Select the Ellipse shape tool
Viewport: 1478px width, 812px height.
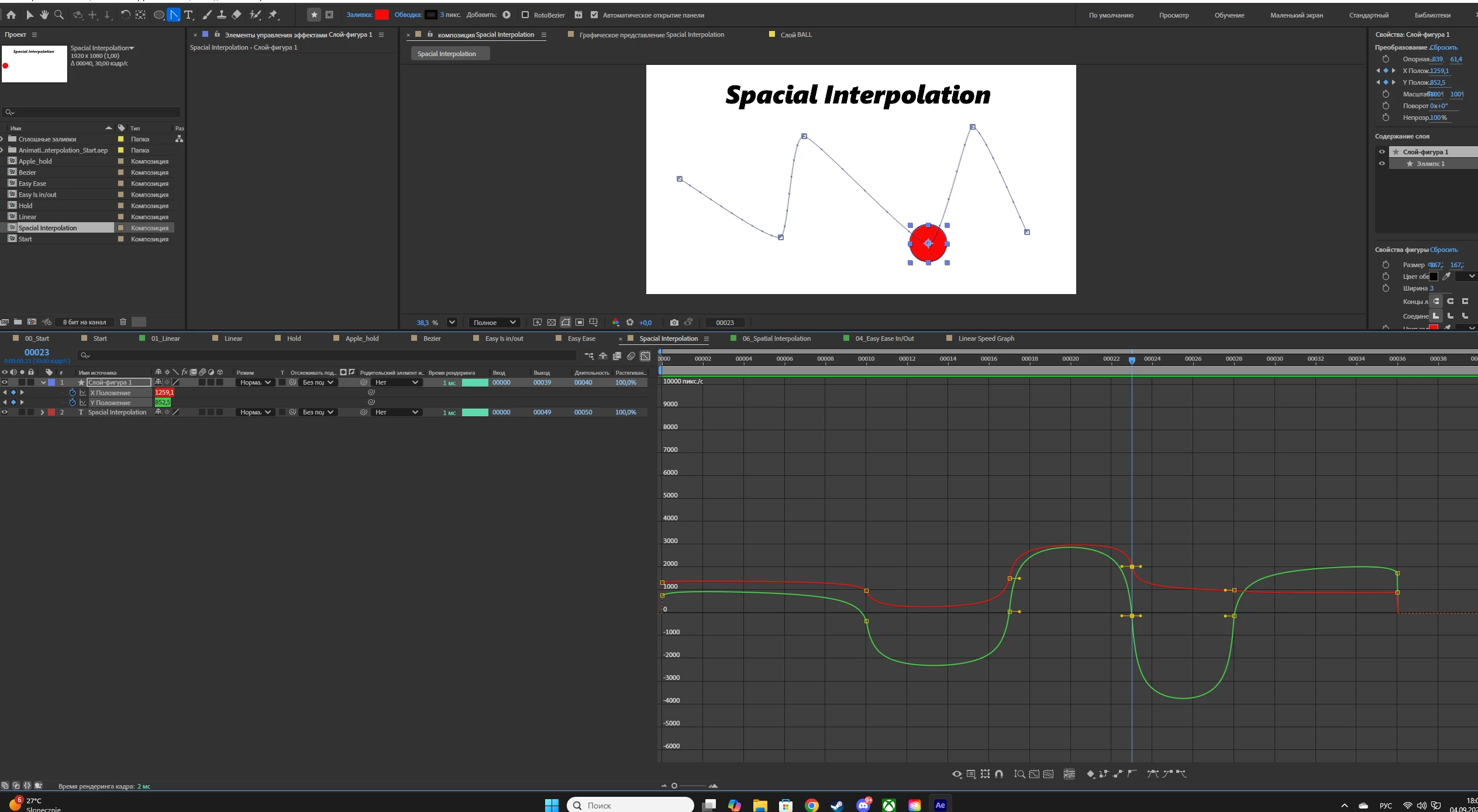click(159, 15)
